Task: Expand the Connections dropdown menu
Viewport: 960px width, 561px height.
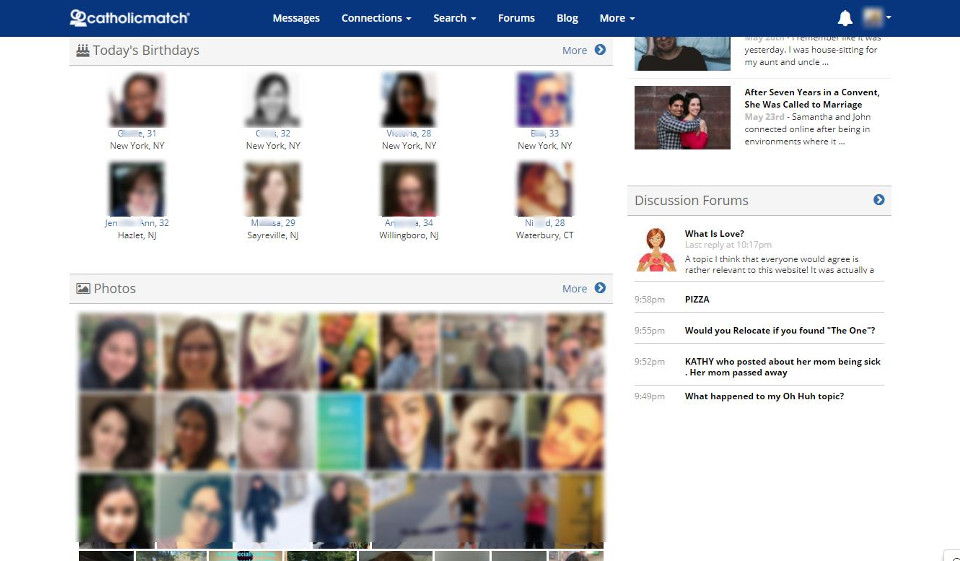Action: tap(376, 18)
